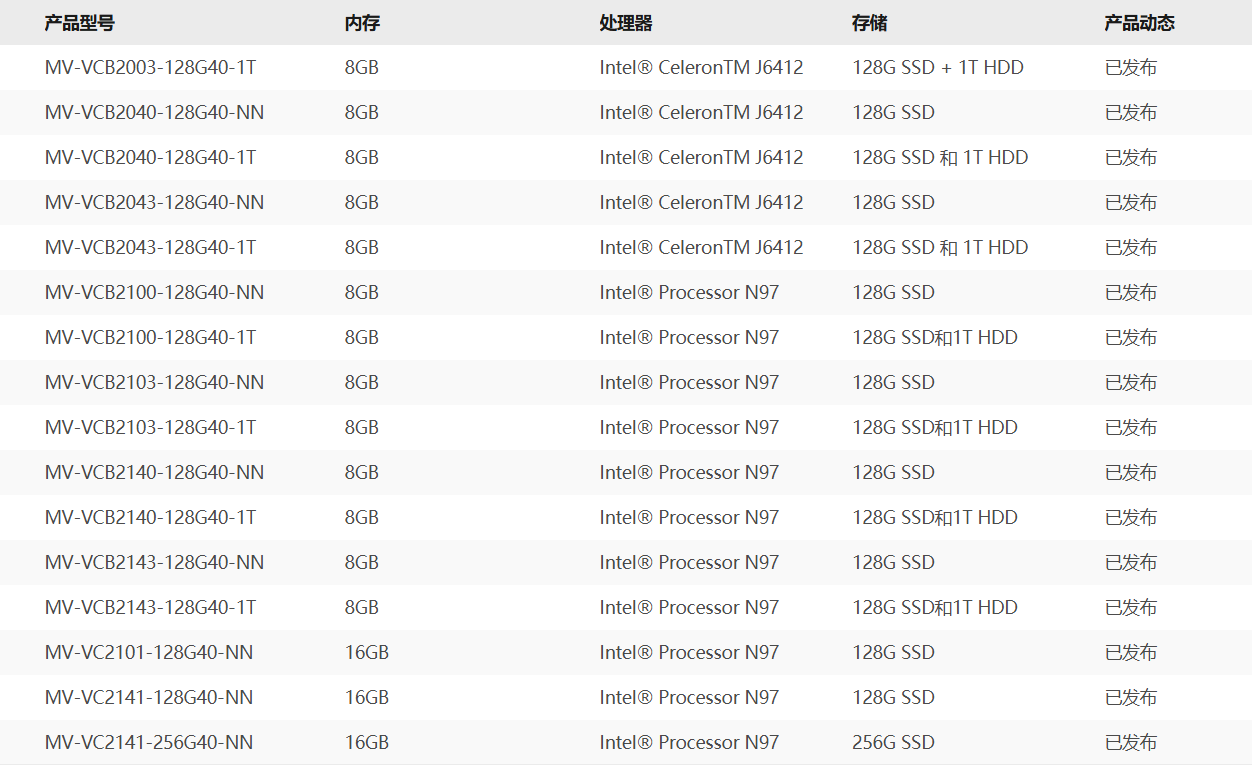Click the 256G SSD storage cell
This screenshot has height=767, width=1252.
tap(894, 743)
